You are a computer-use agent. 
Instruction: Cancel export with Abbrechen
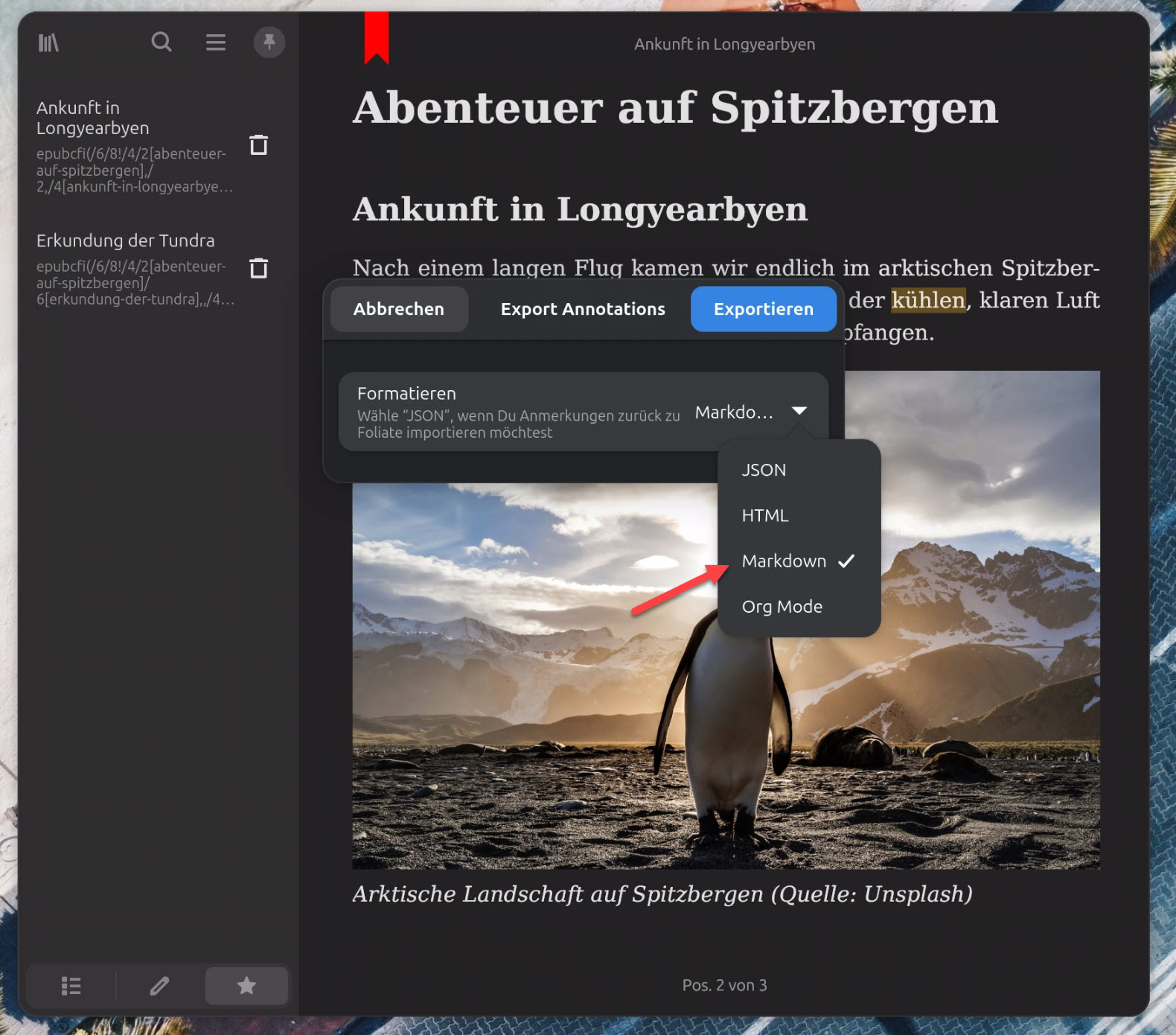click(x=399, y=309)
